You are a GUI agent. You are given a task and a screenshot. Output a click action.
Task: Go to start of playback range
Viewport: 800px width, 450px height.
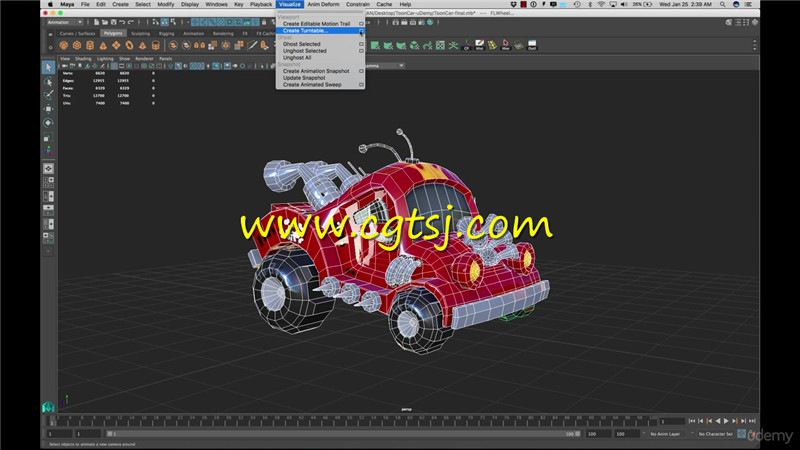692,421
